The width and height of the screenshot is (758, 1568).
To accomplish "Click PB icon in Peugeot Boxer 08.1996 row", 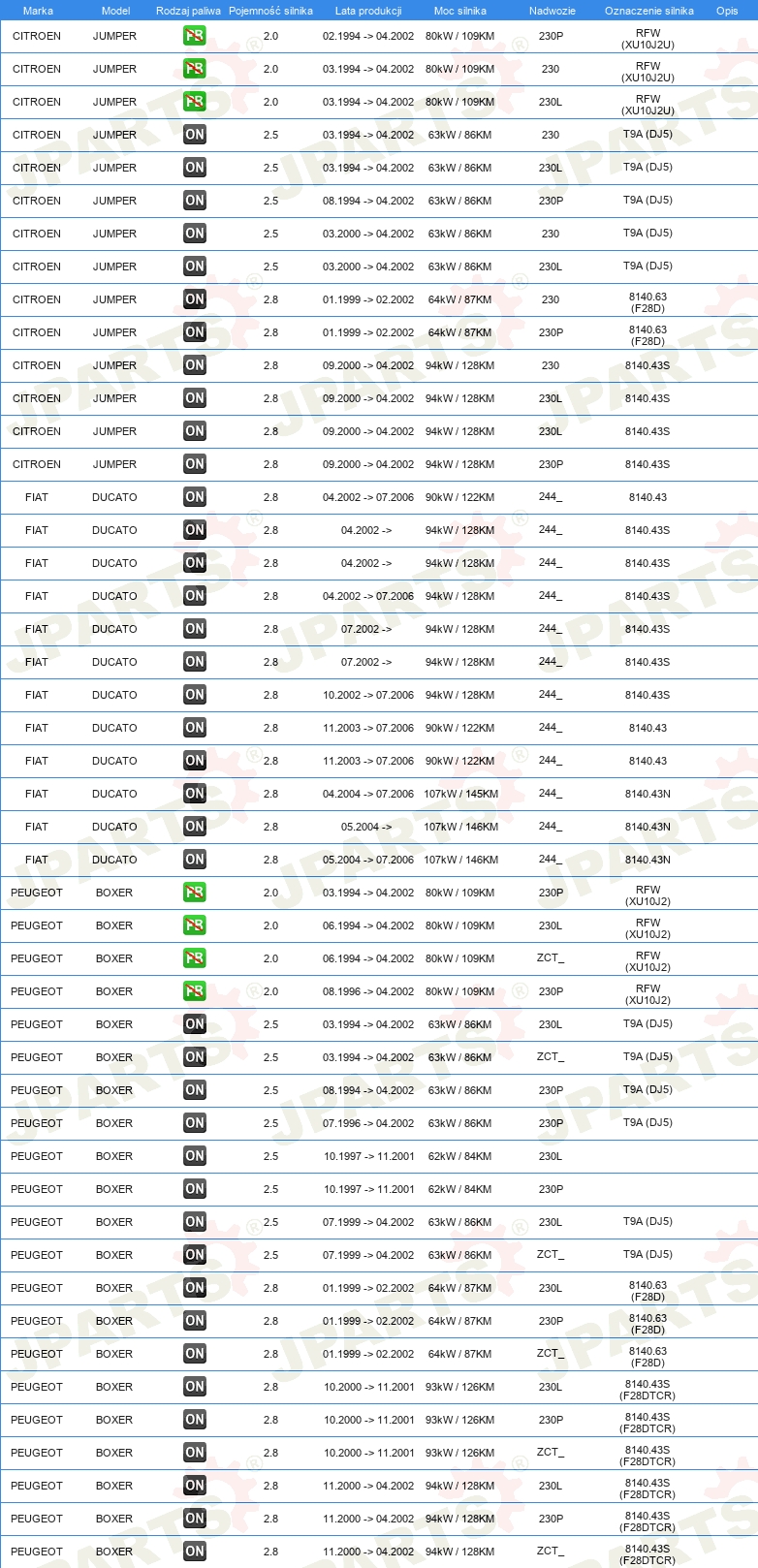I will 195,991.
